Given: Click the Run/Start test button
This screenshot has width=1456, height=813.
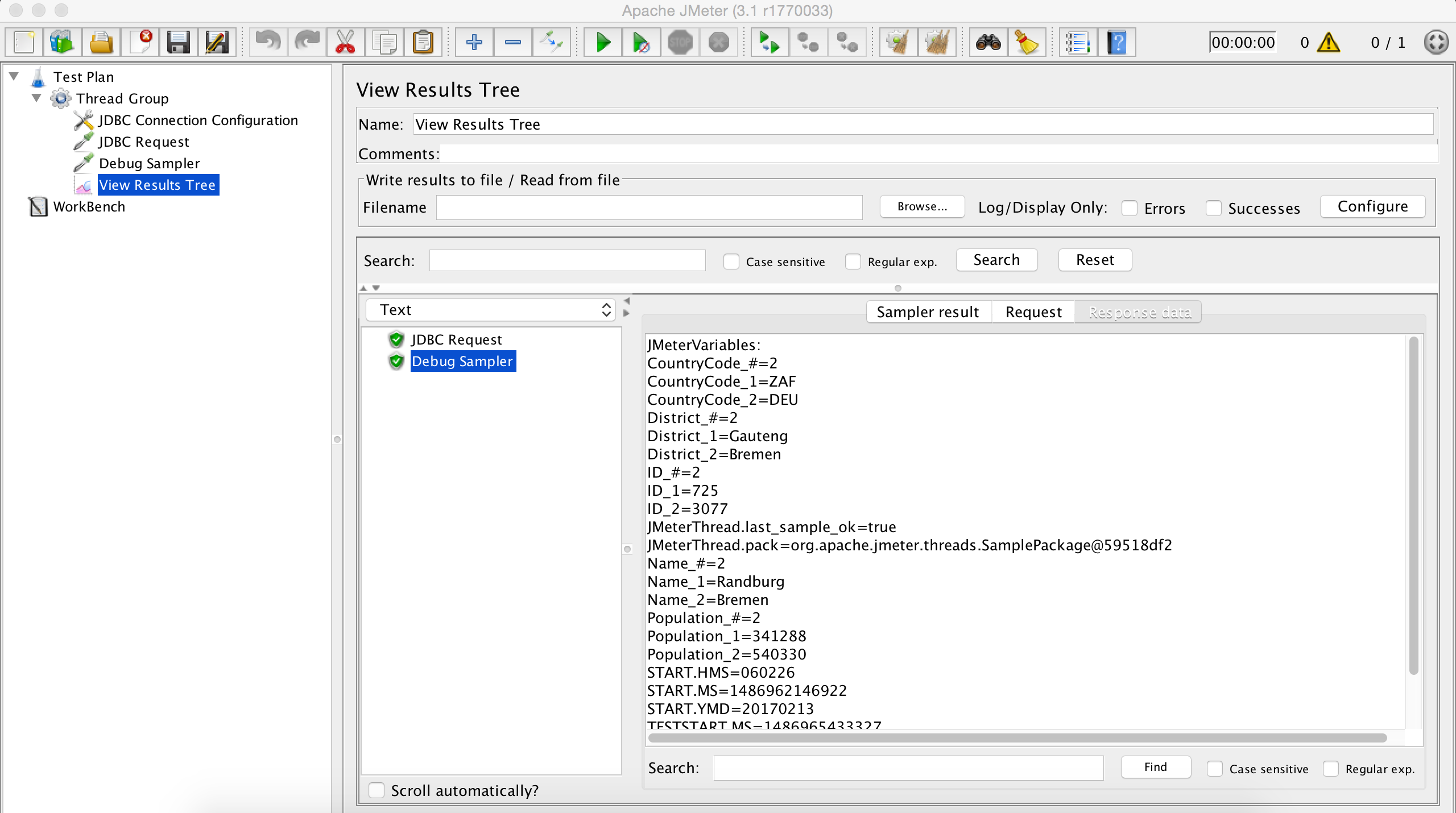Looking at the screenshot, I should 601,43.
